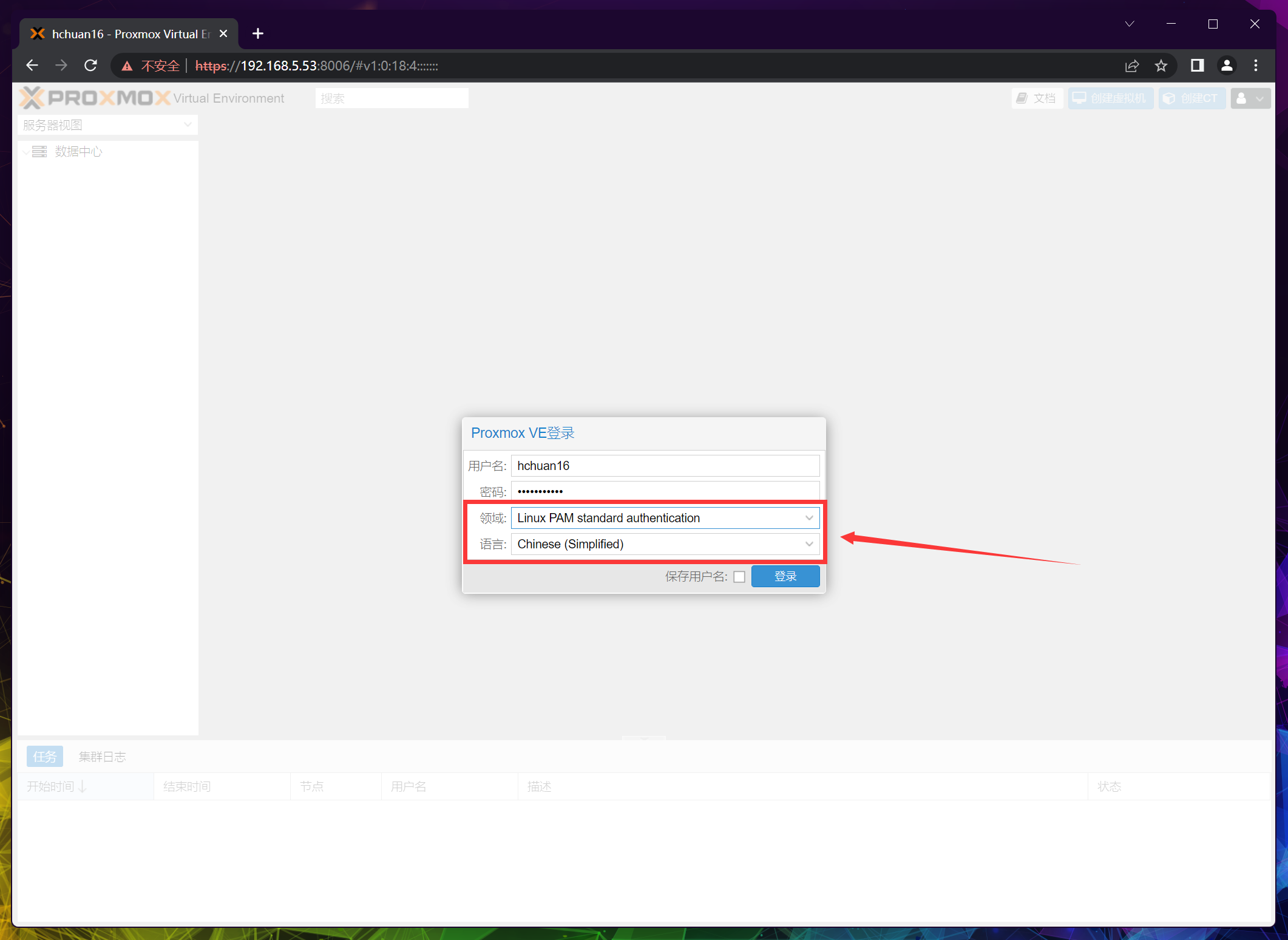Viewport: 1288px width, 940px height.
Task: Maximize the browser window
Action: tap(1213, 24)
